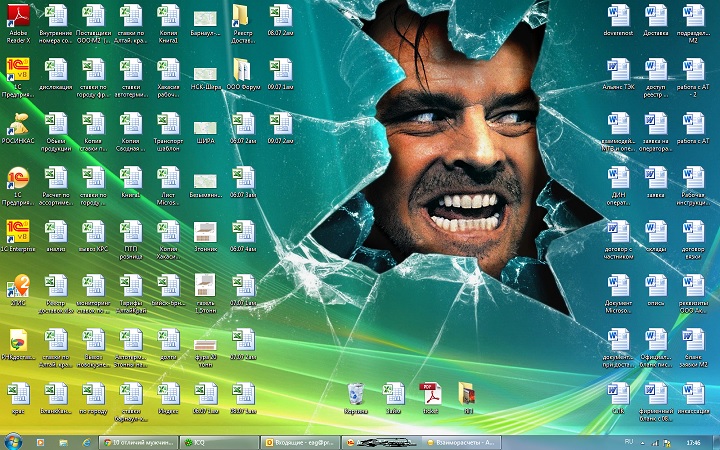The height and width of the screenshot is (450, 720).
Task: Switch to the ICQ taskbar window
Action: click(219, 443)
